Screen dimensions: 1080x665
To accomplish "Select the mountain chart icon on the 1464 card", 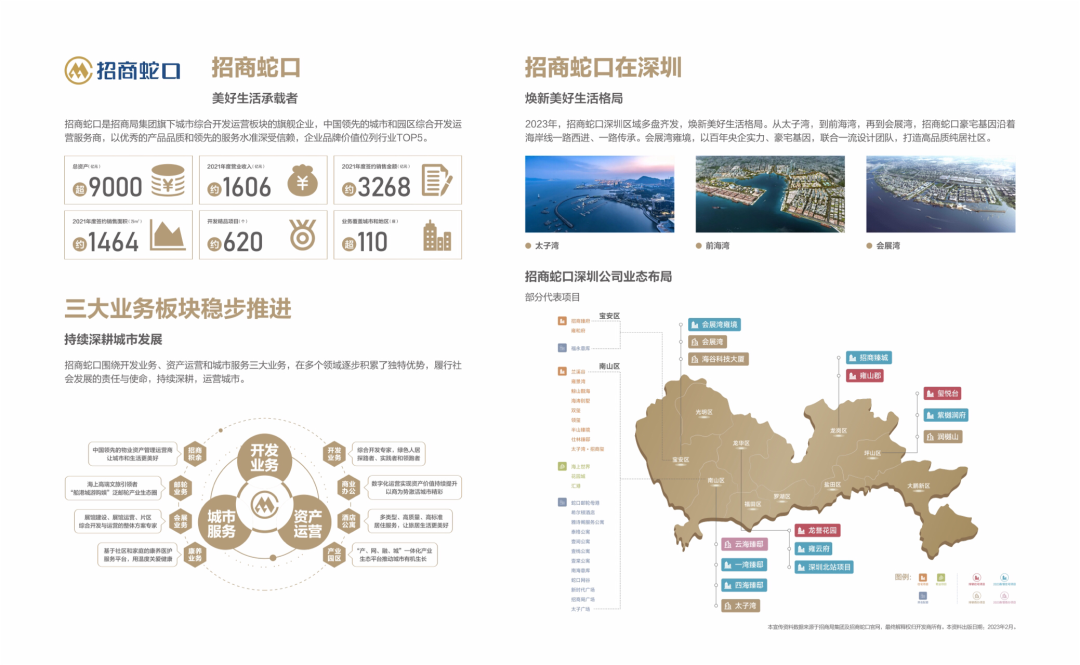I will coord(166,234).
